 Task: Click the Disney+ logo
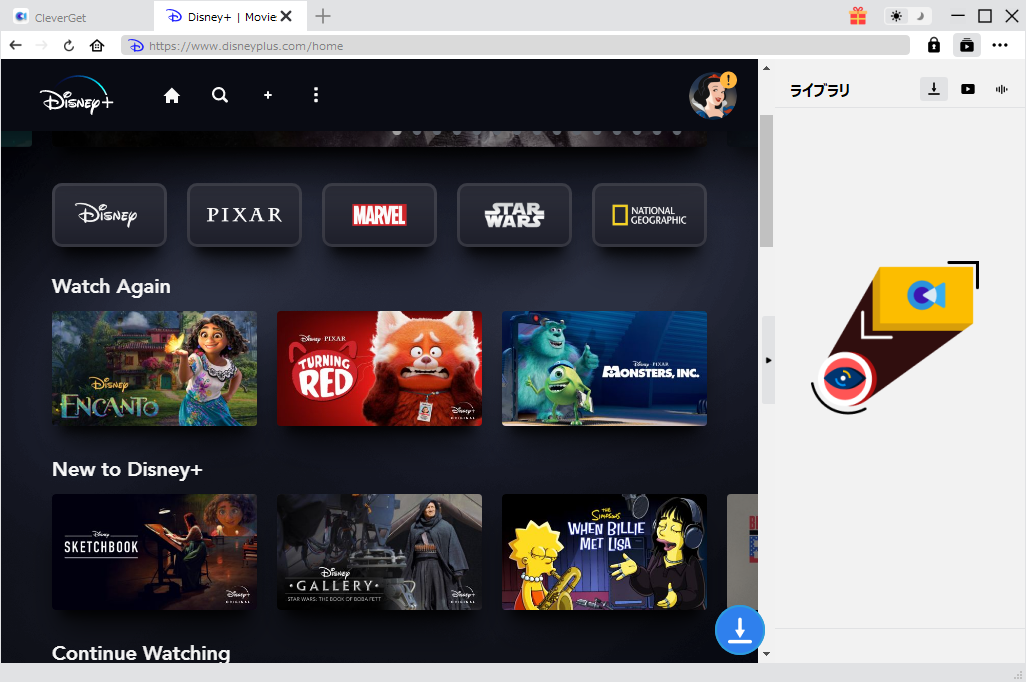tap(77, 96)
